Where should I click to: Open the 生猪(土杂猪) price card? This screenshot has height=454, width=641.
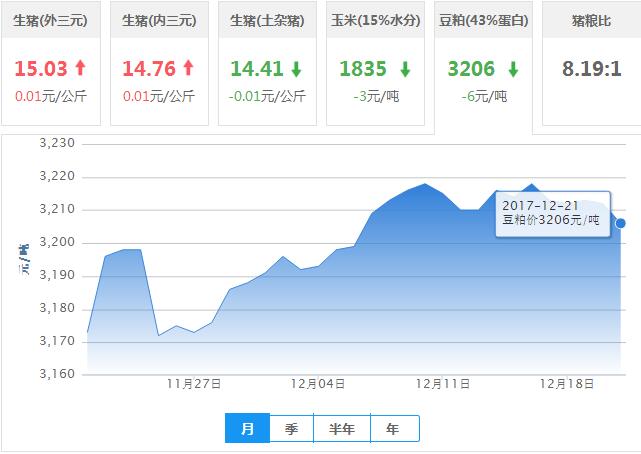(267, 63)
